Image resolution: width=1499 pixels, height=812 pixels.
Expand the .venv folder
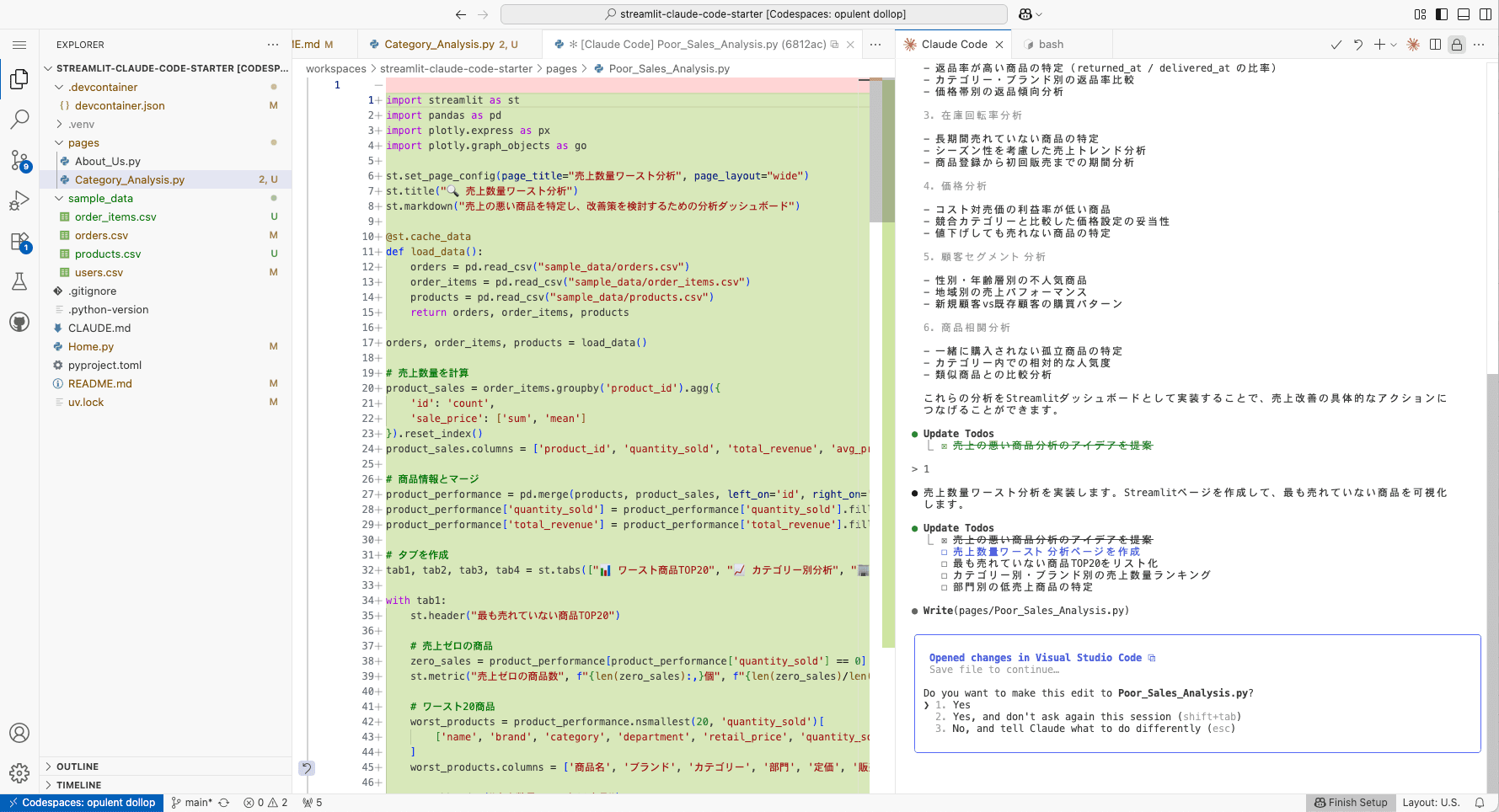81,124
